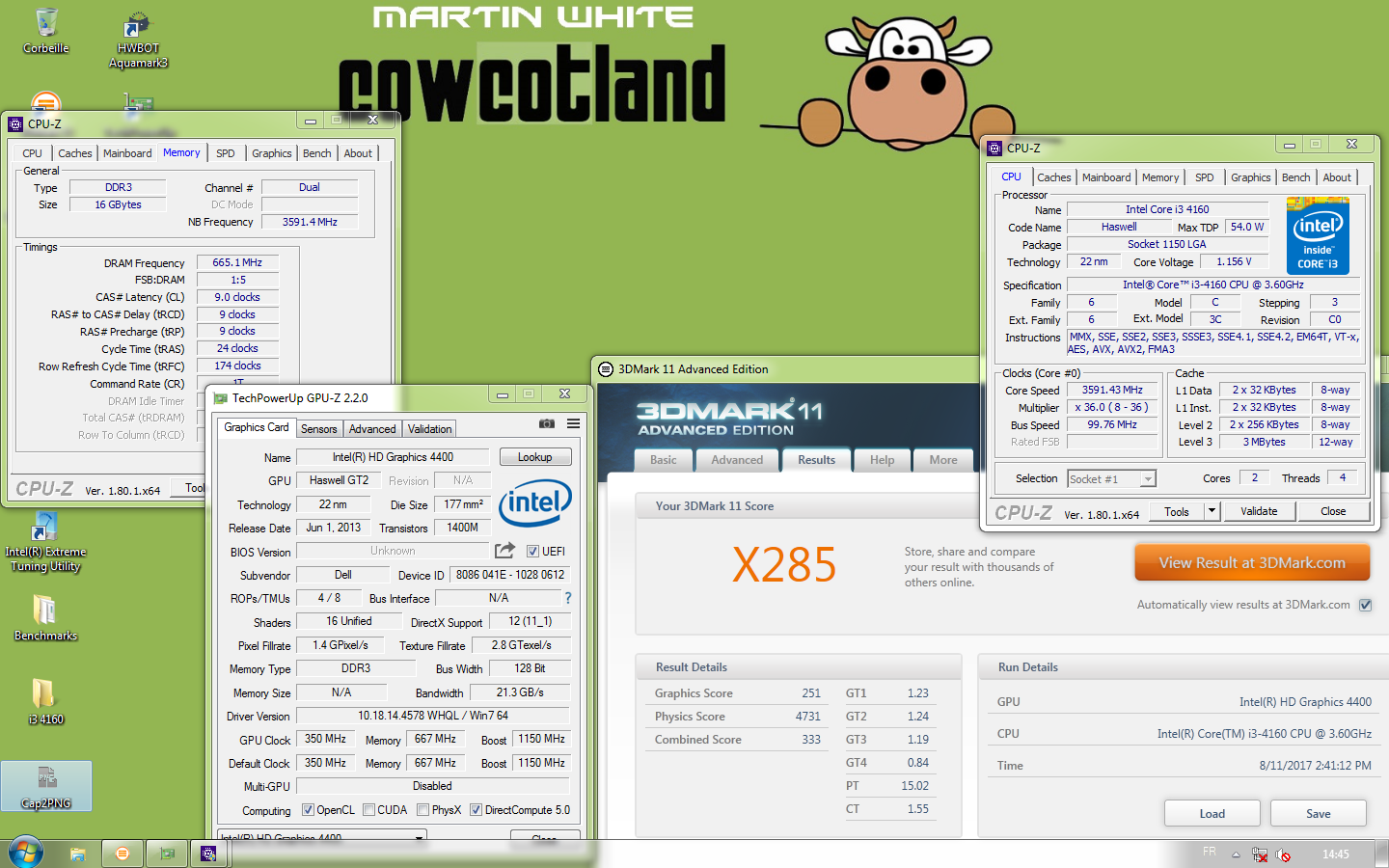Viewport: 1389px width, 868px height.
Task: Open the GPU-Z hamburger menu
Action: tap(573, 423)
